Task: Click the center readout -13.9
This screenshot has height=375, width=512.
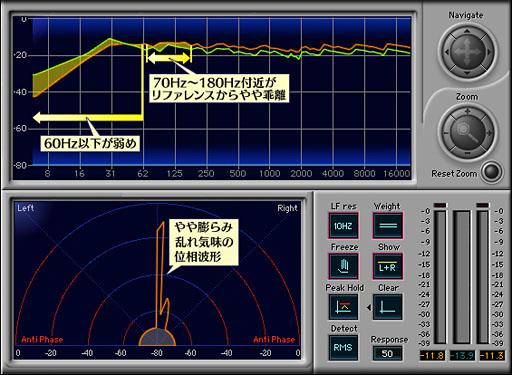Action: (x=462, y=356)
